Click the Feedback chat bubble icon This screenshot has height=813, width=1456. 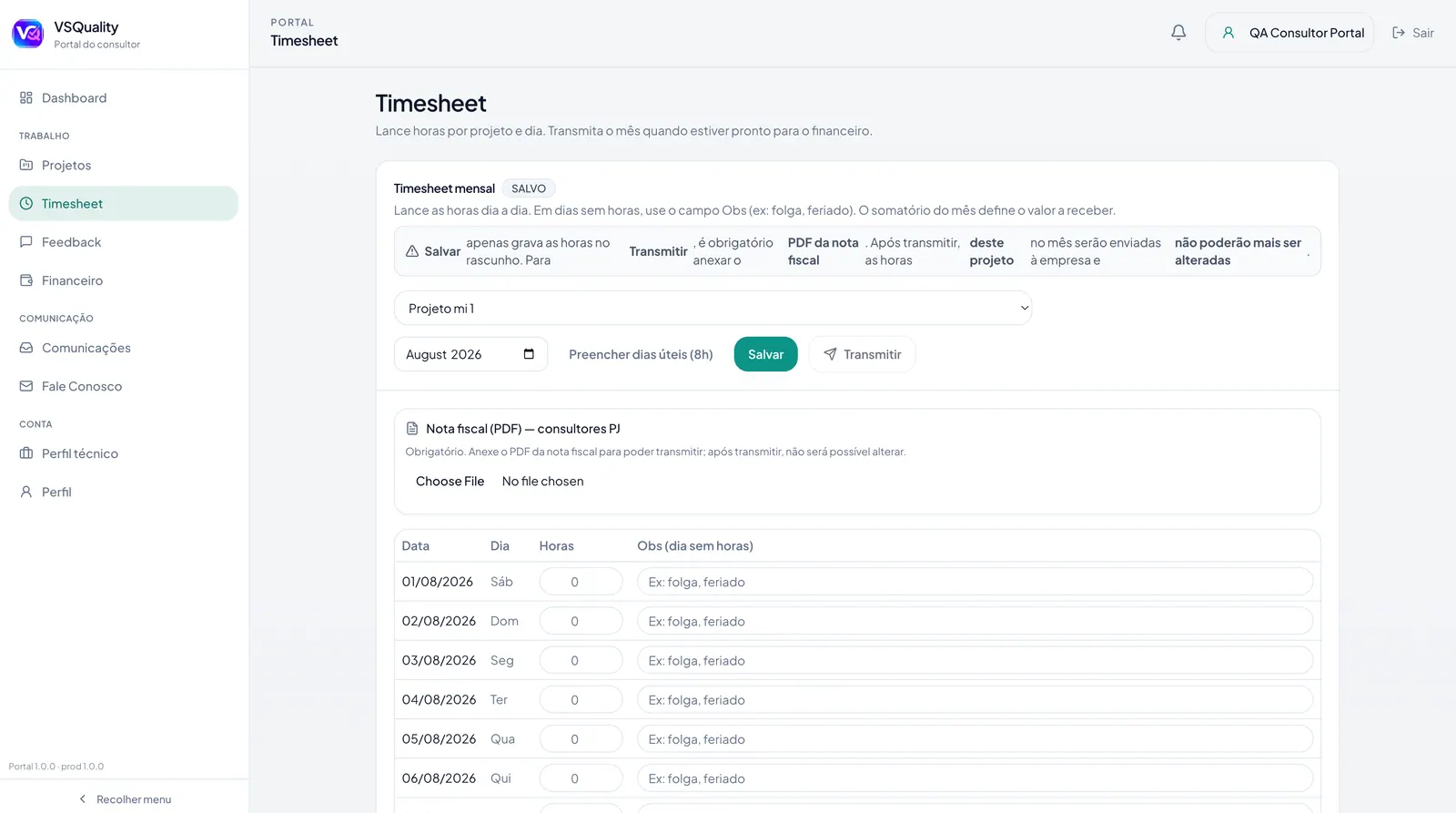click(x=26, y=242)
